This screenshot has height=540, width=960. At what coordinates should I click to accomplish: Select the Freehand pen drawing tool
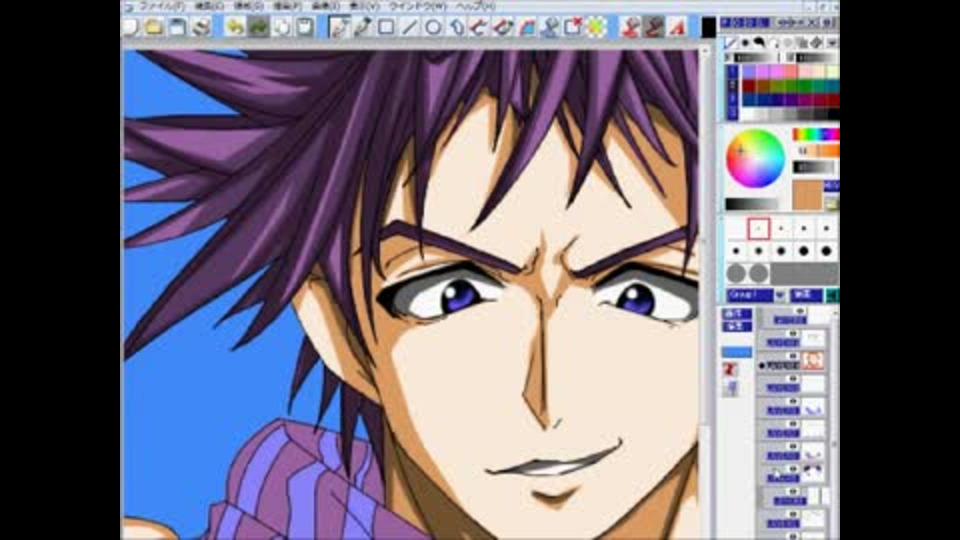coord(339,27)
